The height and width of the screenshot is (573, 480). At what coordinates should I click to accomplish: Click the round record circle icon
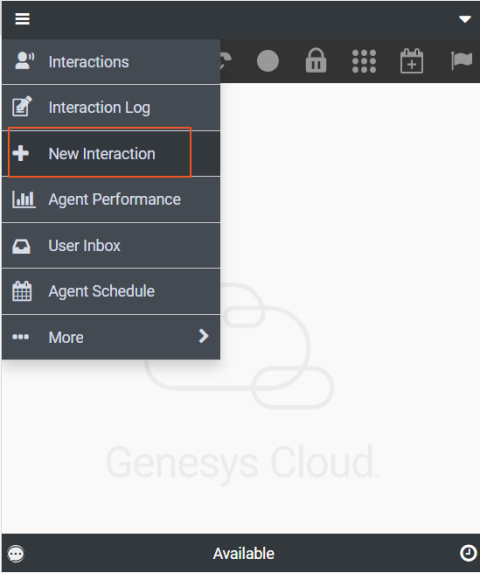pyautogui.click(x=268, y=61)
